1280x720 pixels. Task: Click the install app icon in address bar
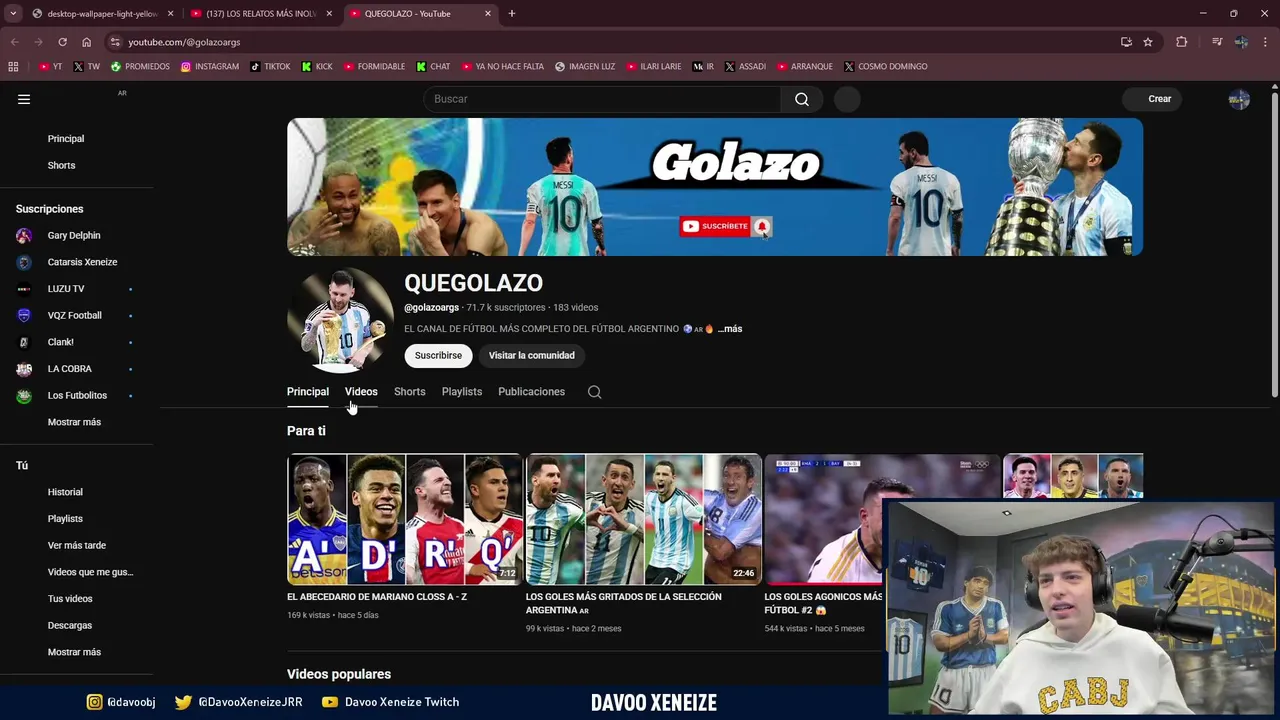tap(1126, 42)
